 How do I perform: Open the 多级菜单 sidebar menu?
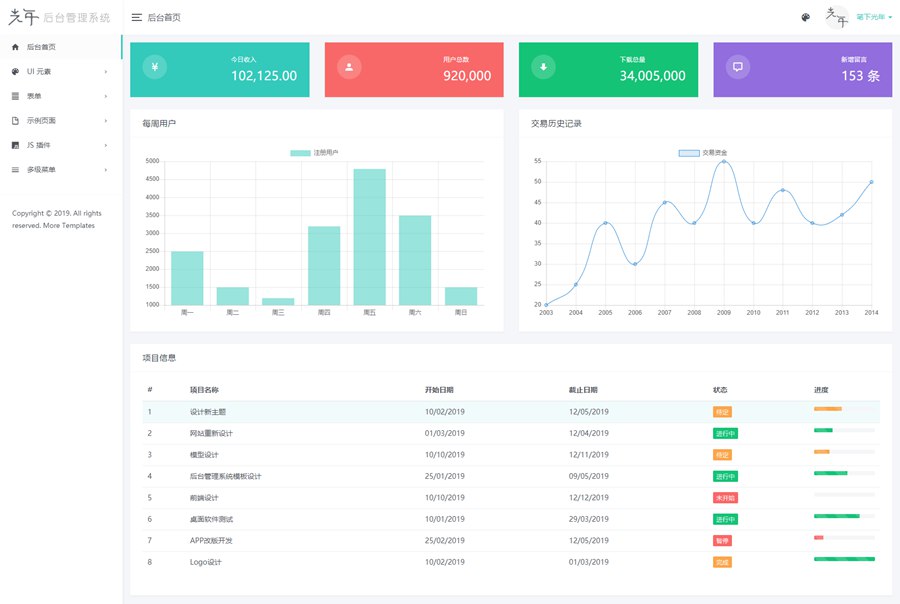(61, 169)
